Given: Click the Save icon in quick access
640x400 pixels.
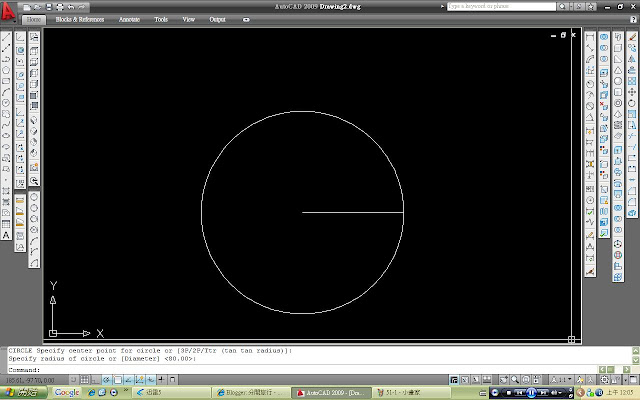Looking at the screenshot, I should (49, 7).
